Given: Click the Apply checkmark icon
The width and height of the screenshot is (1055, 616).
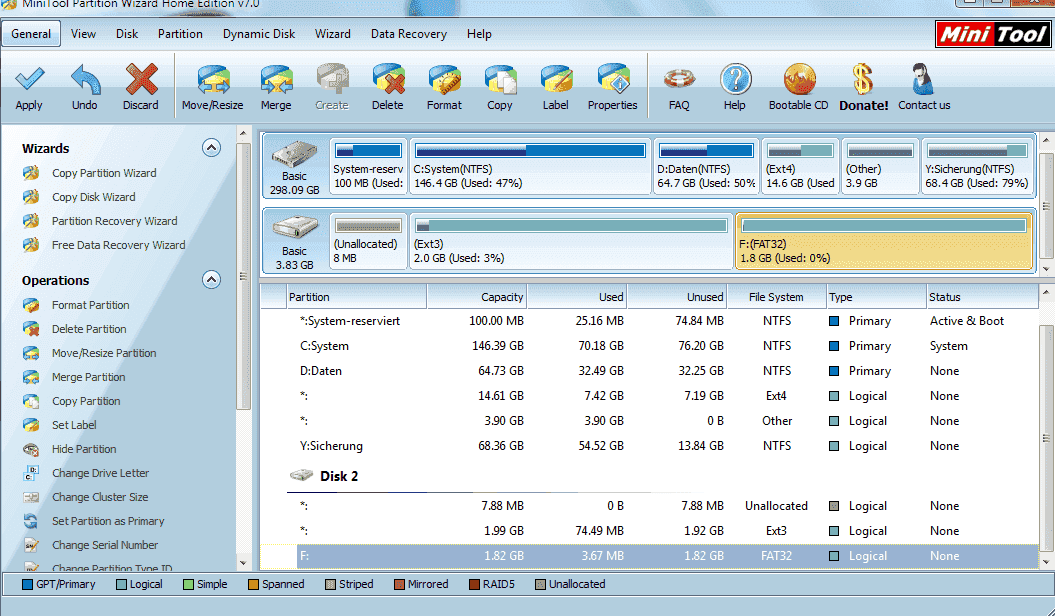Looking at the screenshot, I should click(x=30, y=79).
